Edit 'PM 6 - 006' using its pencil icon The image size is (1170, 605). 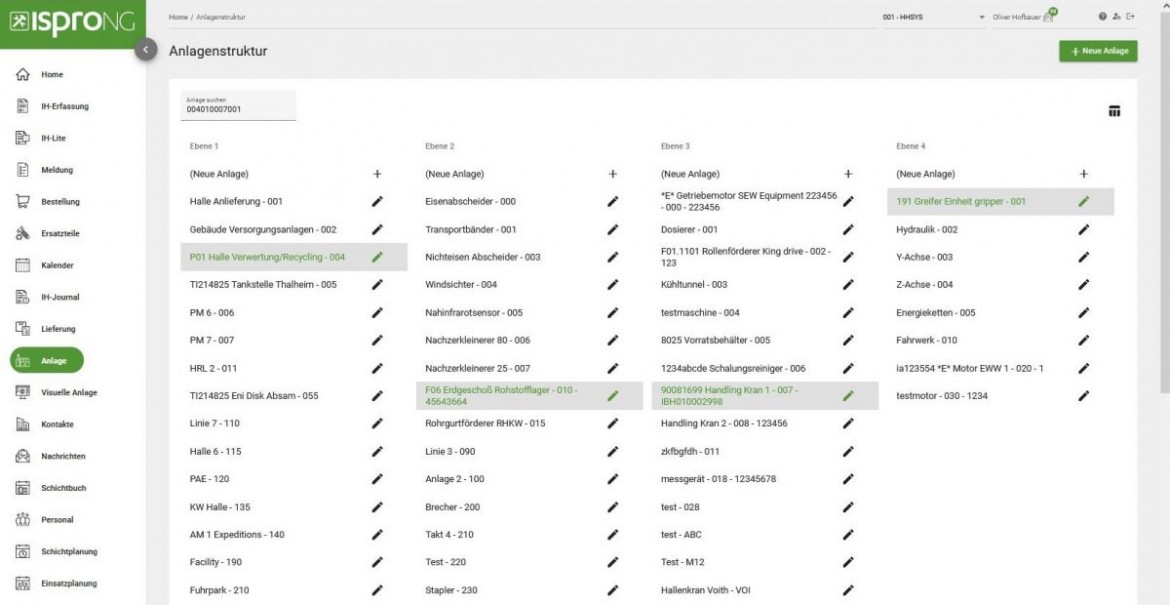[376, 311]
